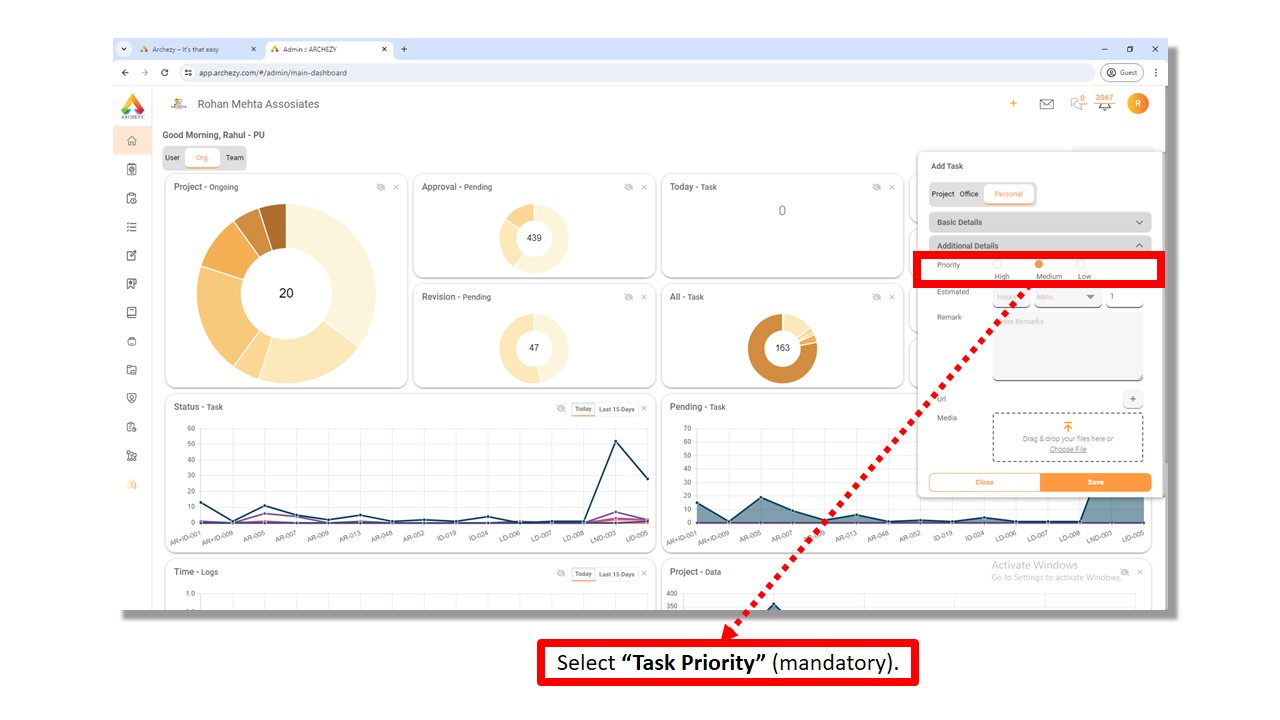This screenshot has width=1280, height=720.
Task: Click the starred bookmark icon in sidebar
Action: coord(132,284)
